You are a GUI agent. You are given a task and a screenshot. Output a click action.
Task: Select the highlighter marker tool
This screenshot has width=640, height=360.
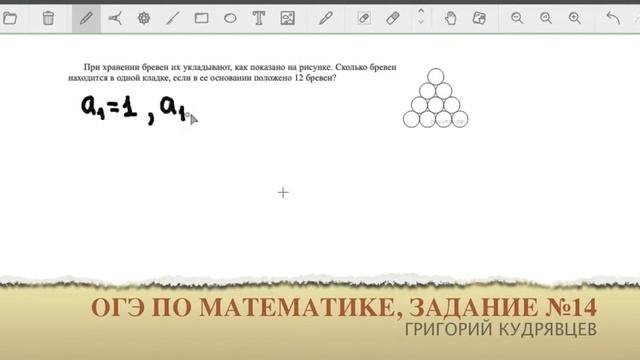(x=326, y=18)
